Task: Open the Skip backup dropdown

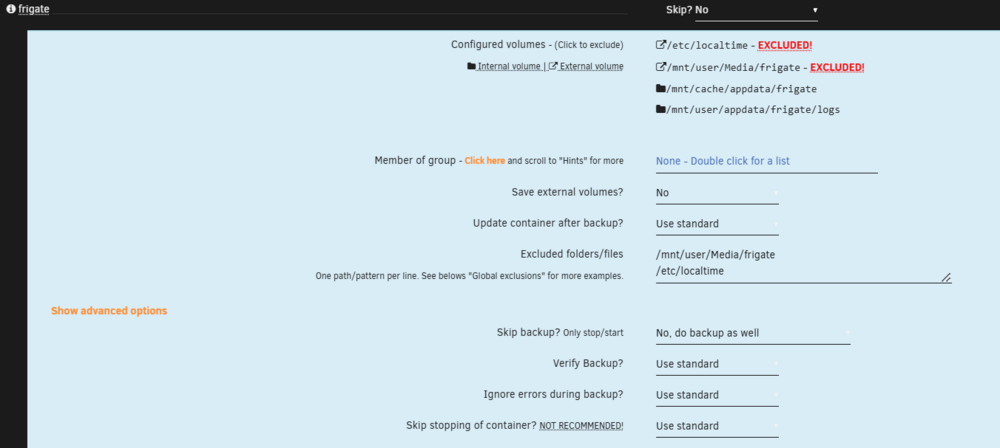Action: point(753,333)
